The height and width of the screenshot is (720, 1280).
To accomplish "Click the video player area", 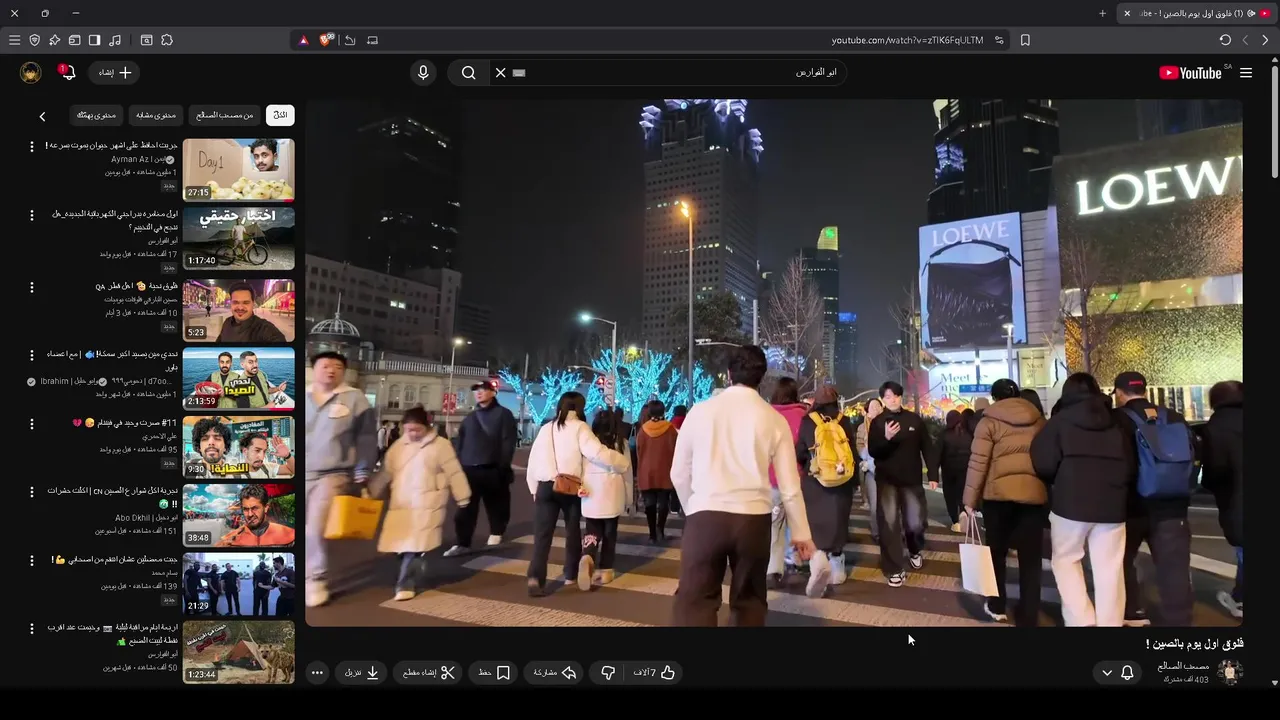I will [774, 362].
